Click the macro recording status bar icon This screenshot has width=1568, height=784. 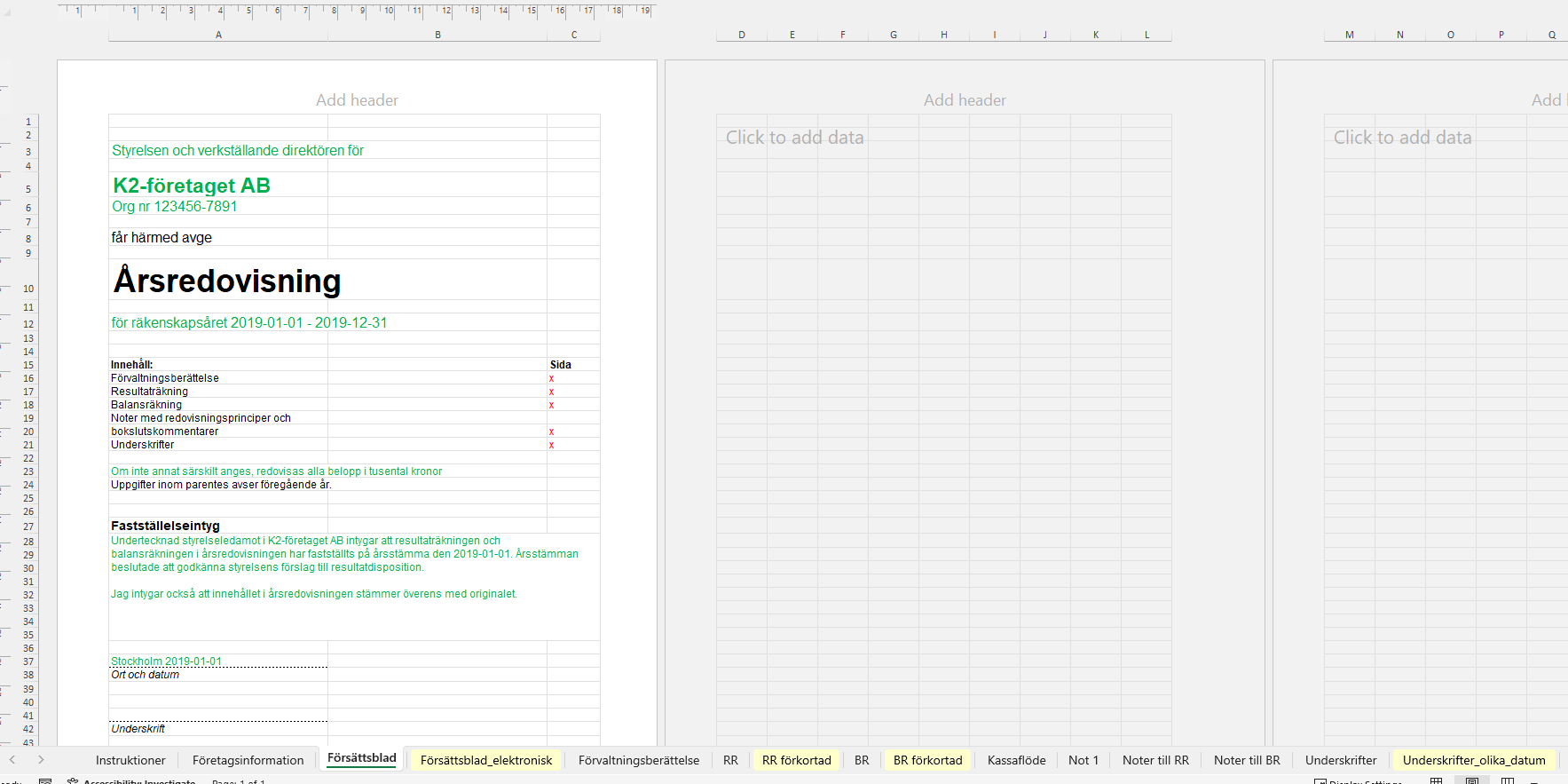45,780
